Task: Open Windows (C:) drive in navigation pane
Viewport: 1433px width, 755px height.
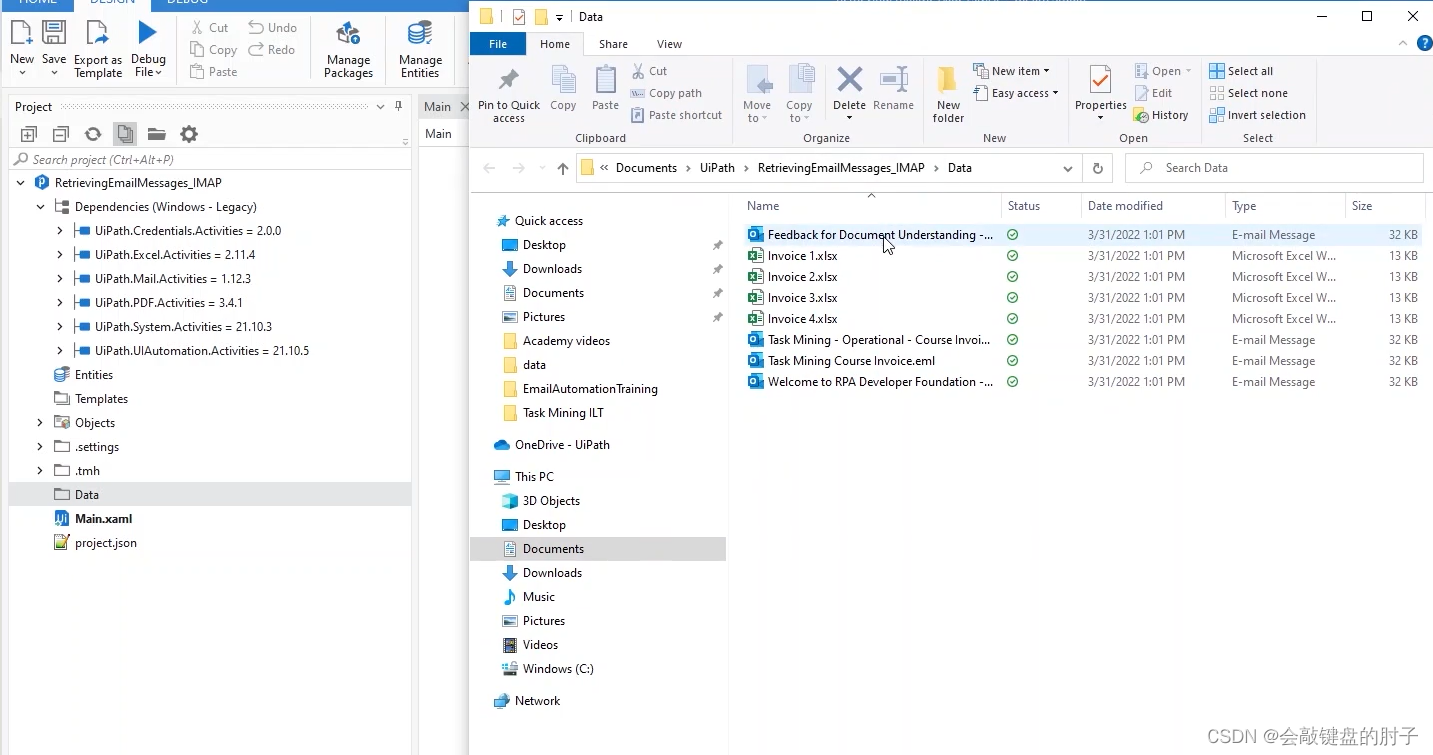Action: (558, 669)
